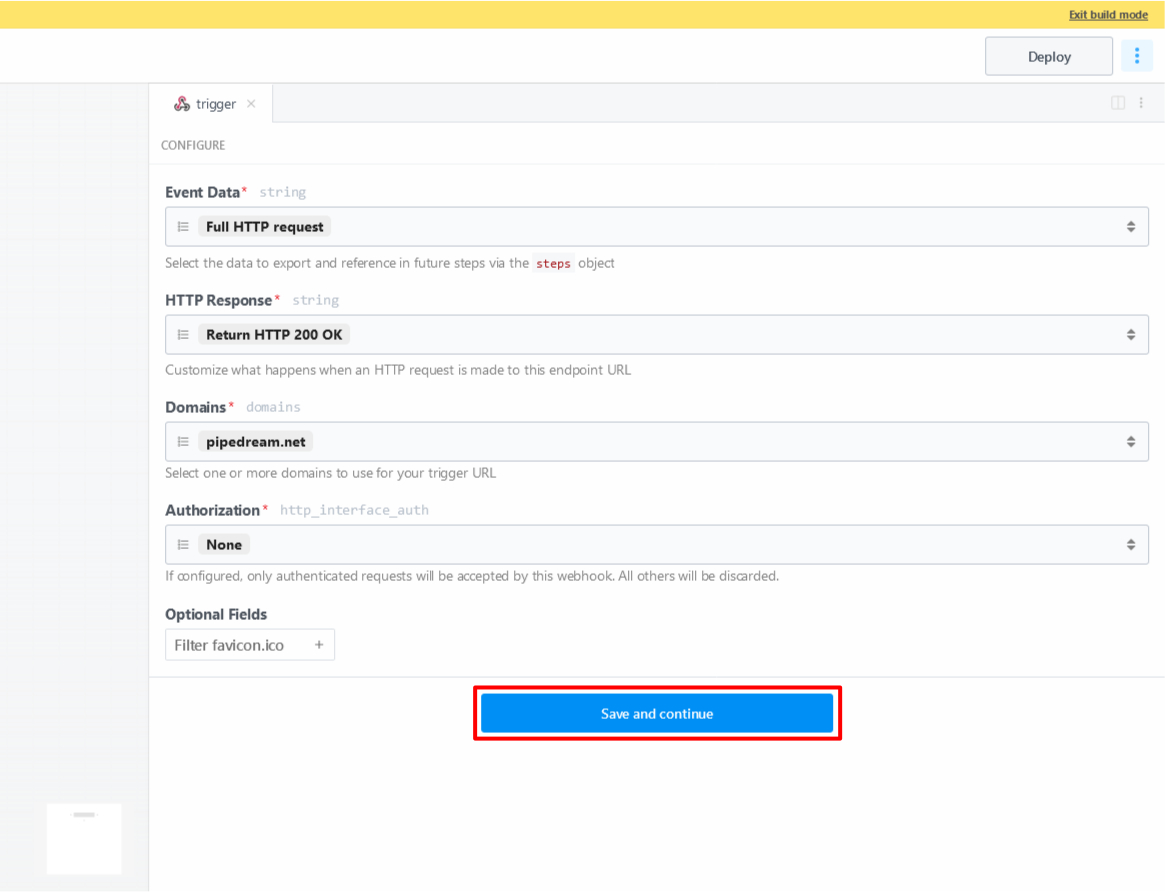
Task: Expand Event Data options with the arrow
Action: 1131,227
